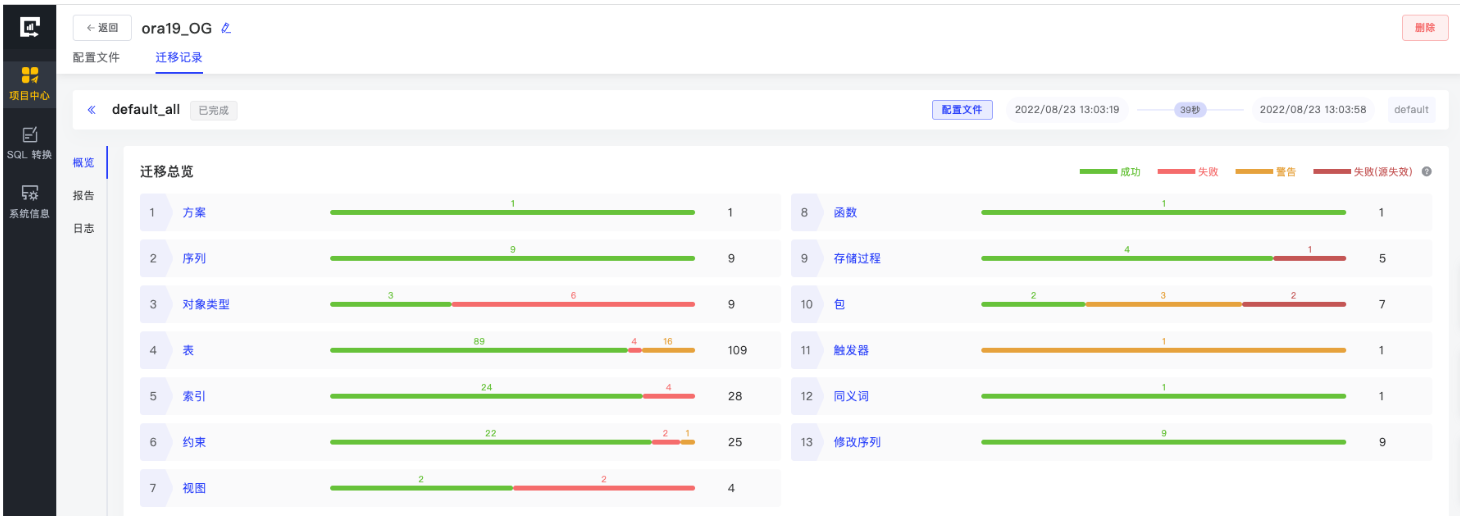
Task: Click orange warning segment of 表 bar
Action: (x=668, y=350)
